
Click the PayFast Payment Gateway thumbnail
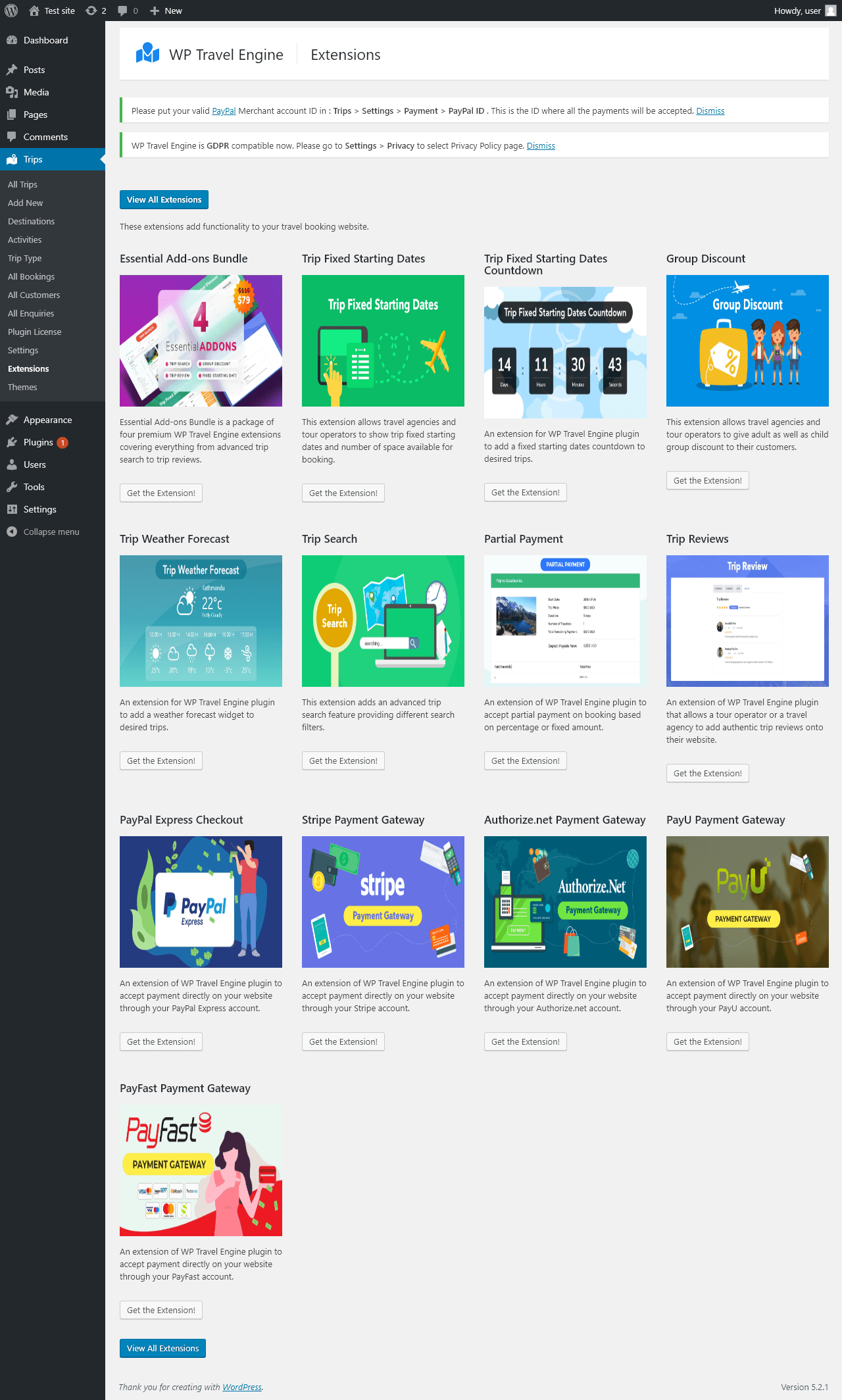(x=201, y=1170)
